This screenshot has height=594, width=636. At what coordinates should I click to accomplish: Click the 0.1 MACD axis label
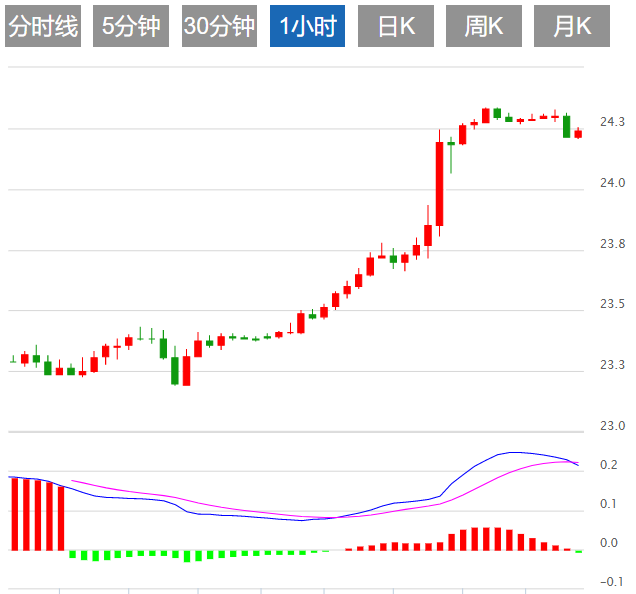click(x=608, y=504)
